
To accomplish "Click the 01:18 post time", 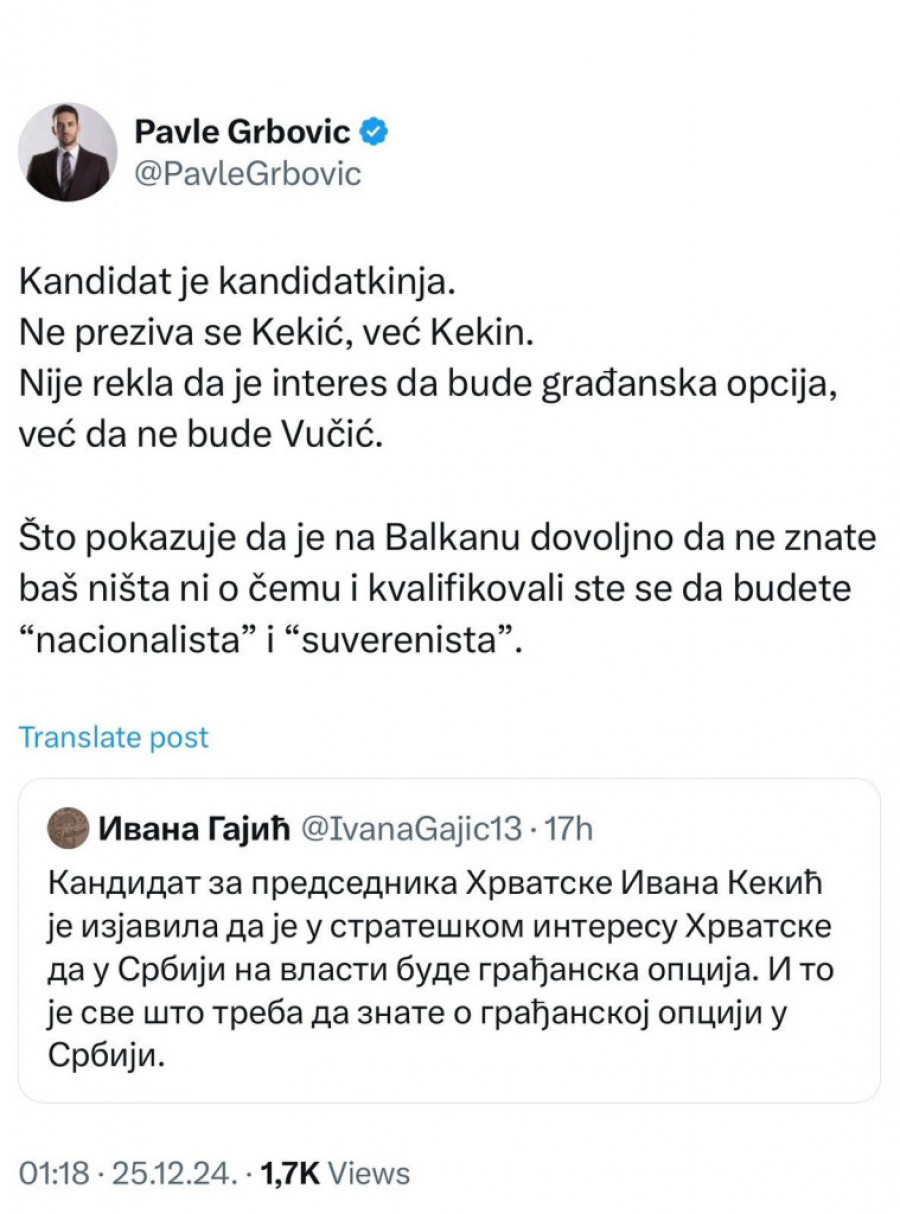I will click(x=48, y=1172).
